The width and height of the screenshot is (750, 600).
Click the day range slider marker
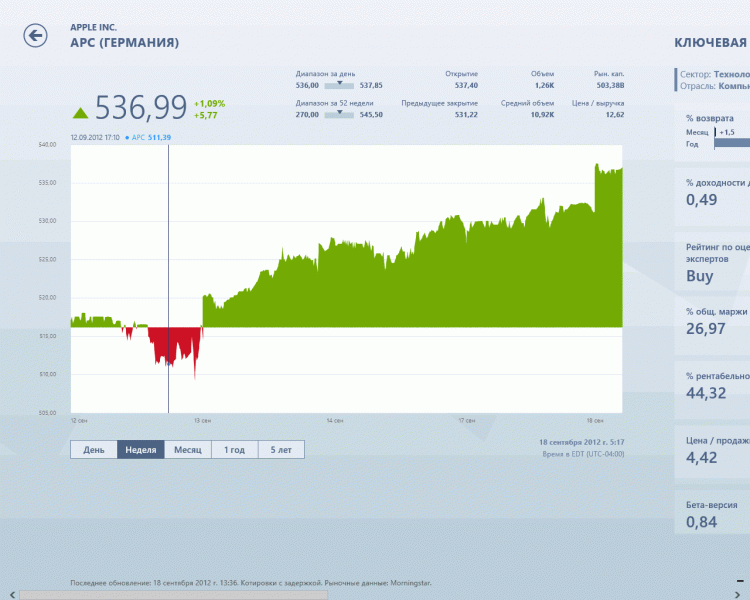340,83
